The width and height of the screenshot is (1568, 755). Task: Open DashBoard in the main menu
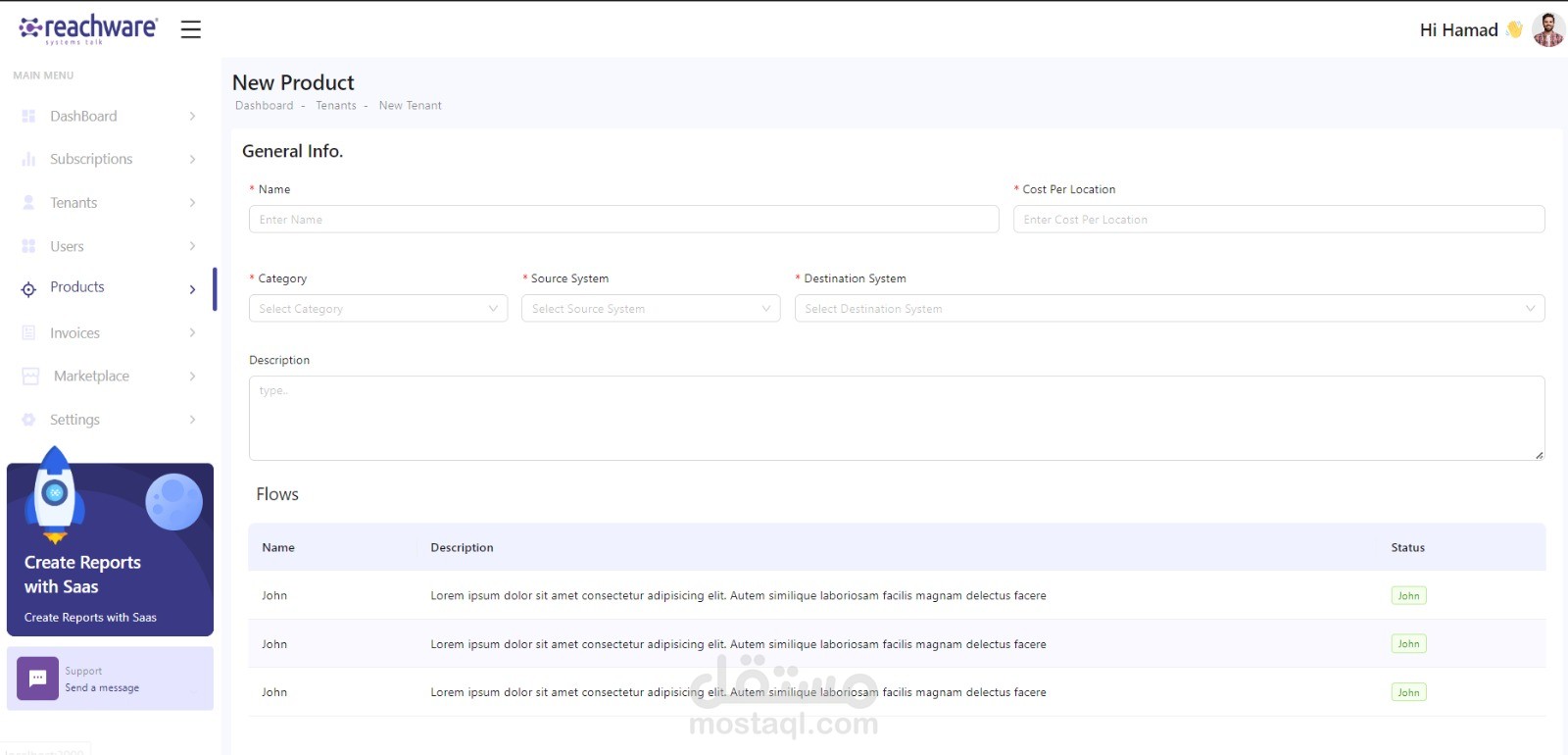tap(83, 116)
